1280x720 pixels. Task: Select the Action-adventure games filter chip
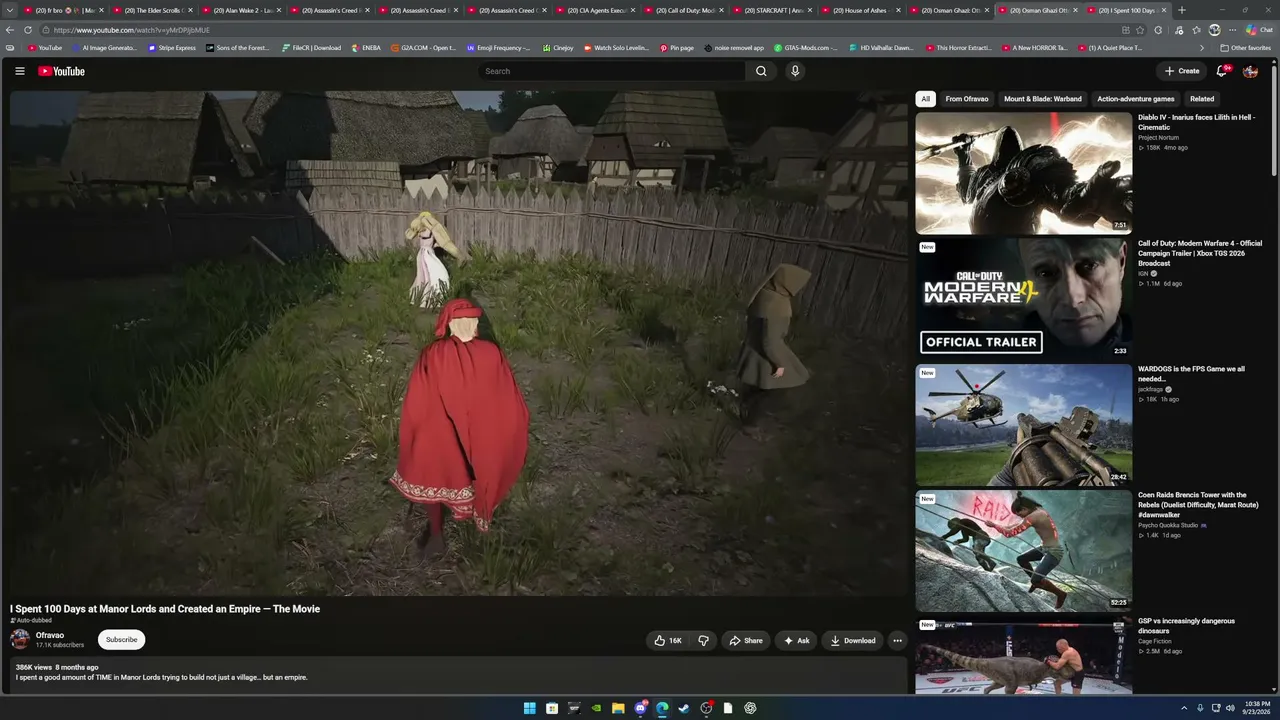(x=1135, y=99)
